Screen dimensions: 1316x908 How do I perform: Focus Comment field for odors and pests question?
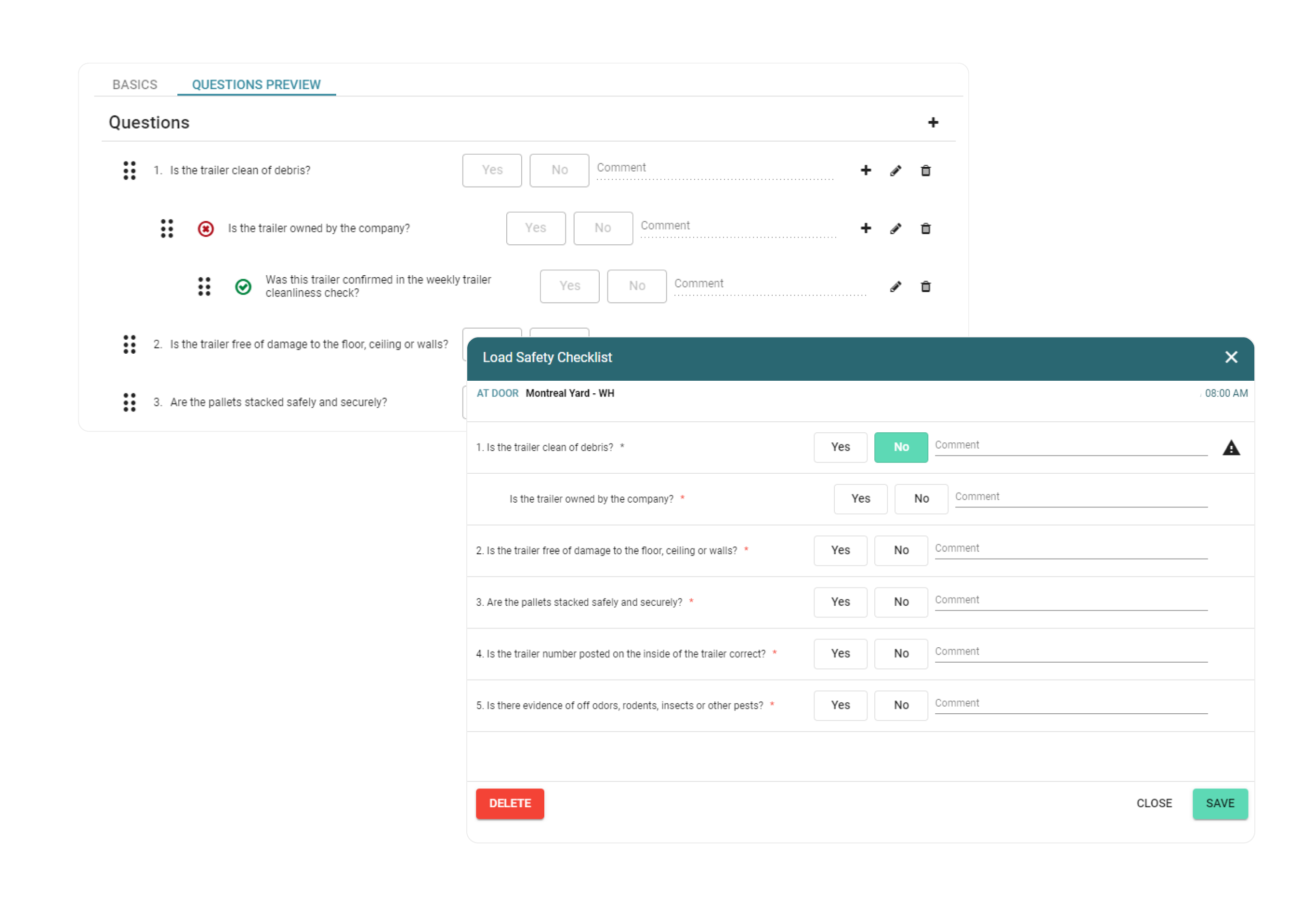(1071, 705)
